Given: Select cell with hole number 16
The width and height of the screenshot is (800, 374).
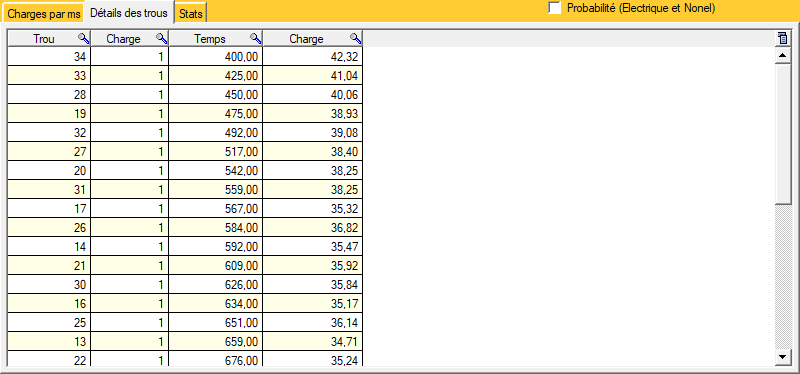Looking at the screenshot, I should point(49,304).
